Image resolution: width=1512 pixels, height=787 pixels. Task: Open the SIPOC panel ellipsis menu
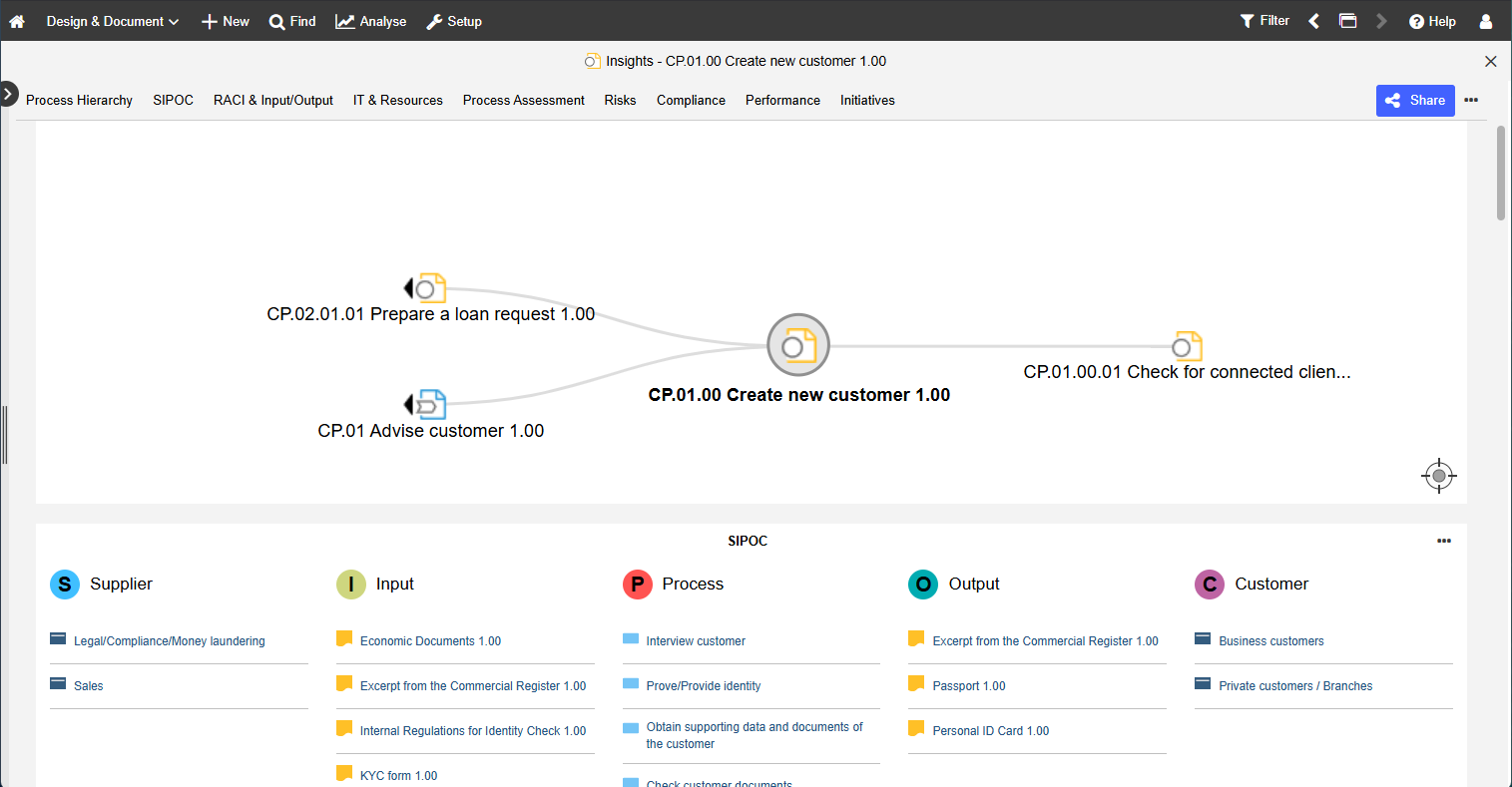pos(1443,541)
